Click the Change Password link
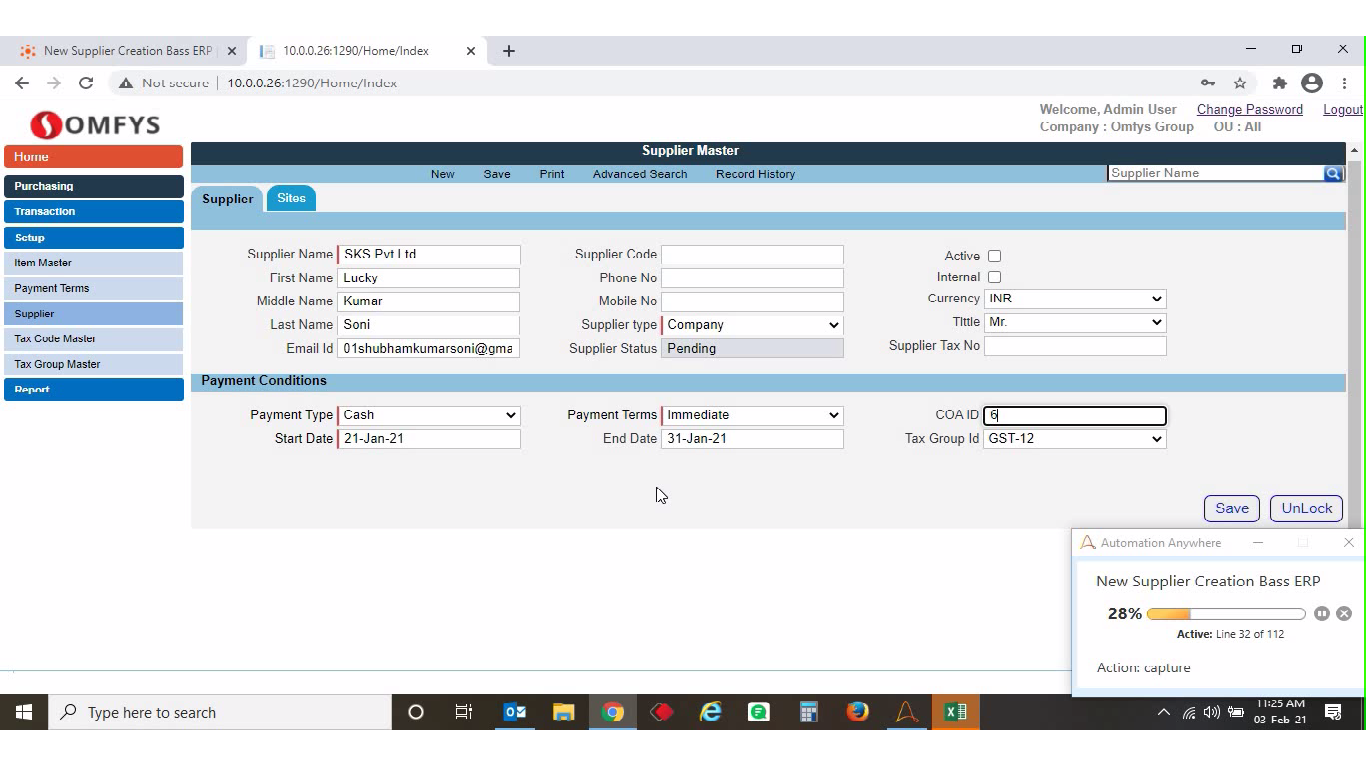The width and height of the screenshot is (1366, 768). (1249, 110)
